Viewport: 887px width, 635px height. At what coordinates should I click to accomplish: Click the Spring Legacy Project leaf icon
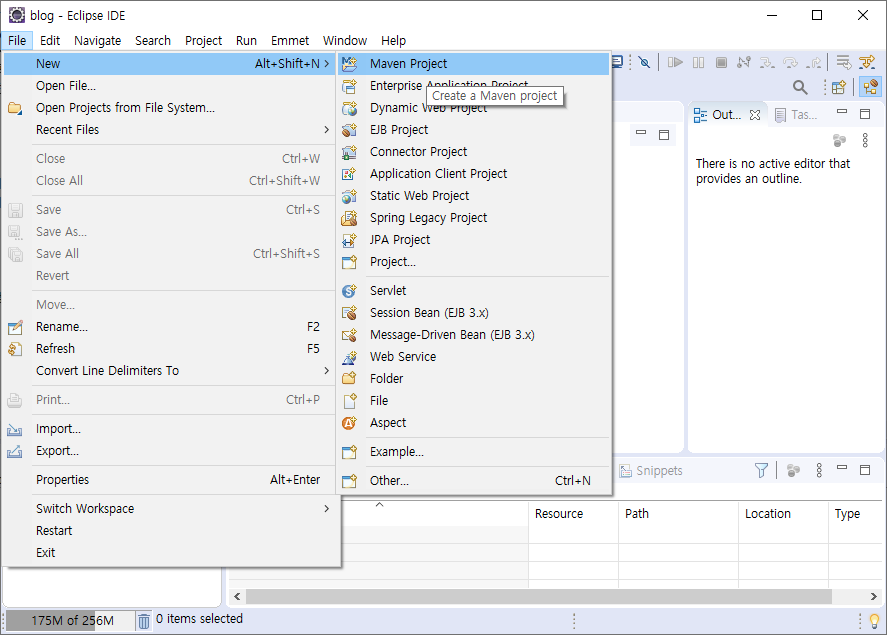(350, 218)
